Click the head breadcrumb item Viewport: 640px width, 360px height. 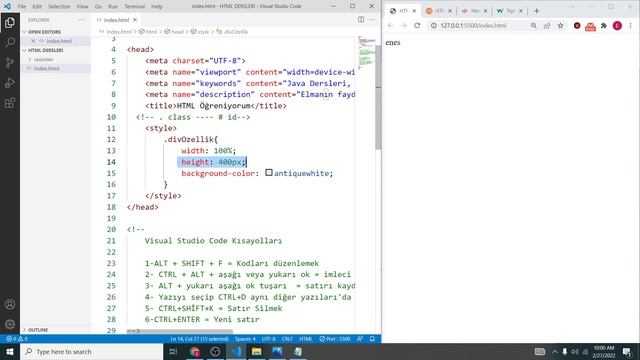174,31
